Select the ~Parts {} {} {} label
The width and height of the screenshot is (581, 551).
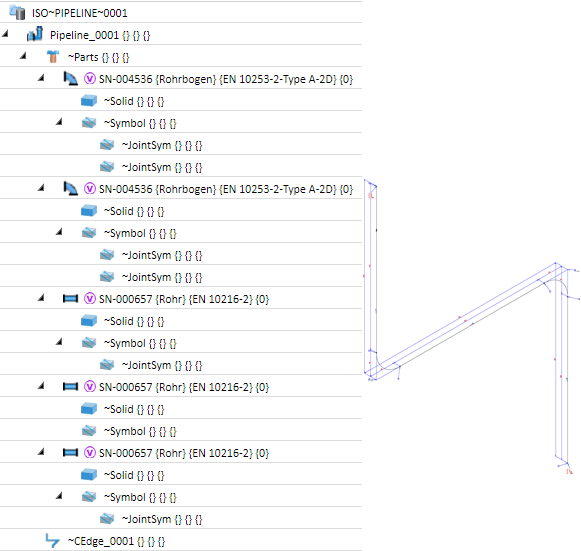pyautogui.click(x=99, y=57)
